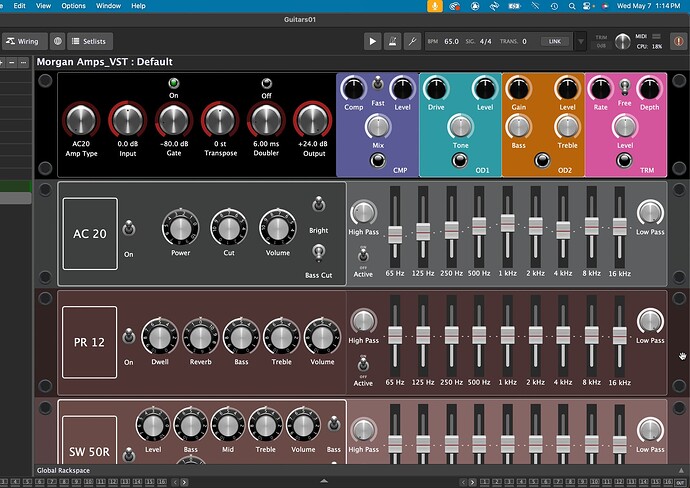690x488 pixels.
Task: Click the Trim knob in the toolbar
Action: [x=623, y=41]
